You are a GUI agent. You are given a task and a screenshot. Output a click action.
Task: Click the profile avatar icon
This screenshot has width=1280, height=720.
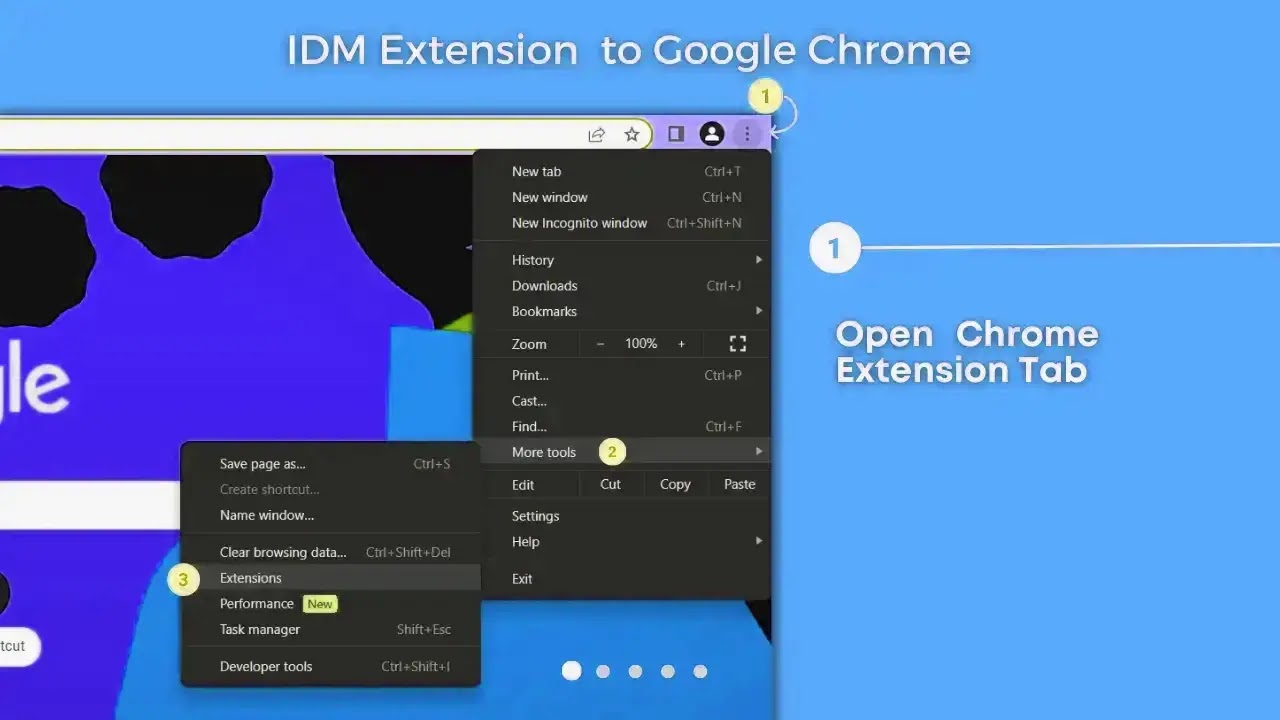coord(712,134)
